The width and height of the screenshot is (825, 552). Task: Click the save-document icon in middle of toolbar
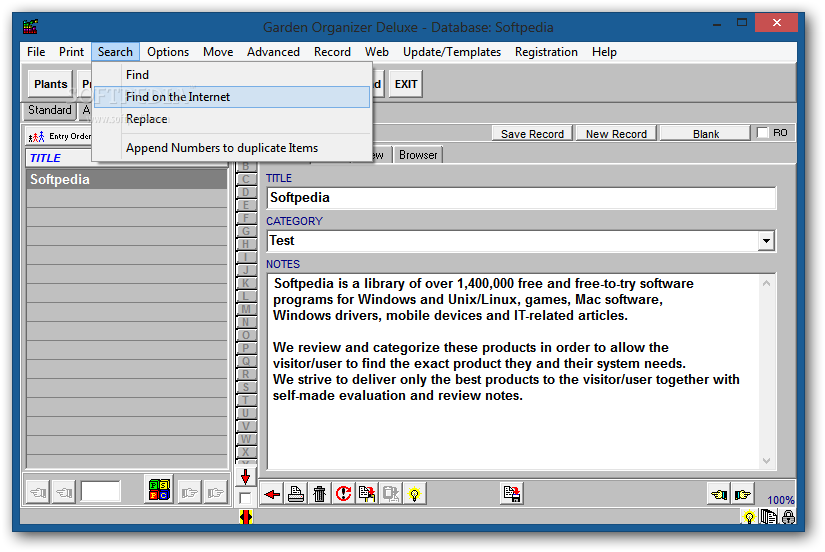511,494
